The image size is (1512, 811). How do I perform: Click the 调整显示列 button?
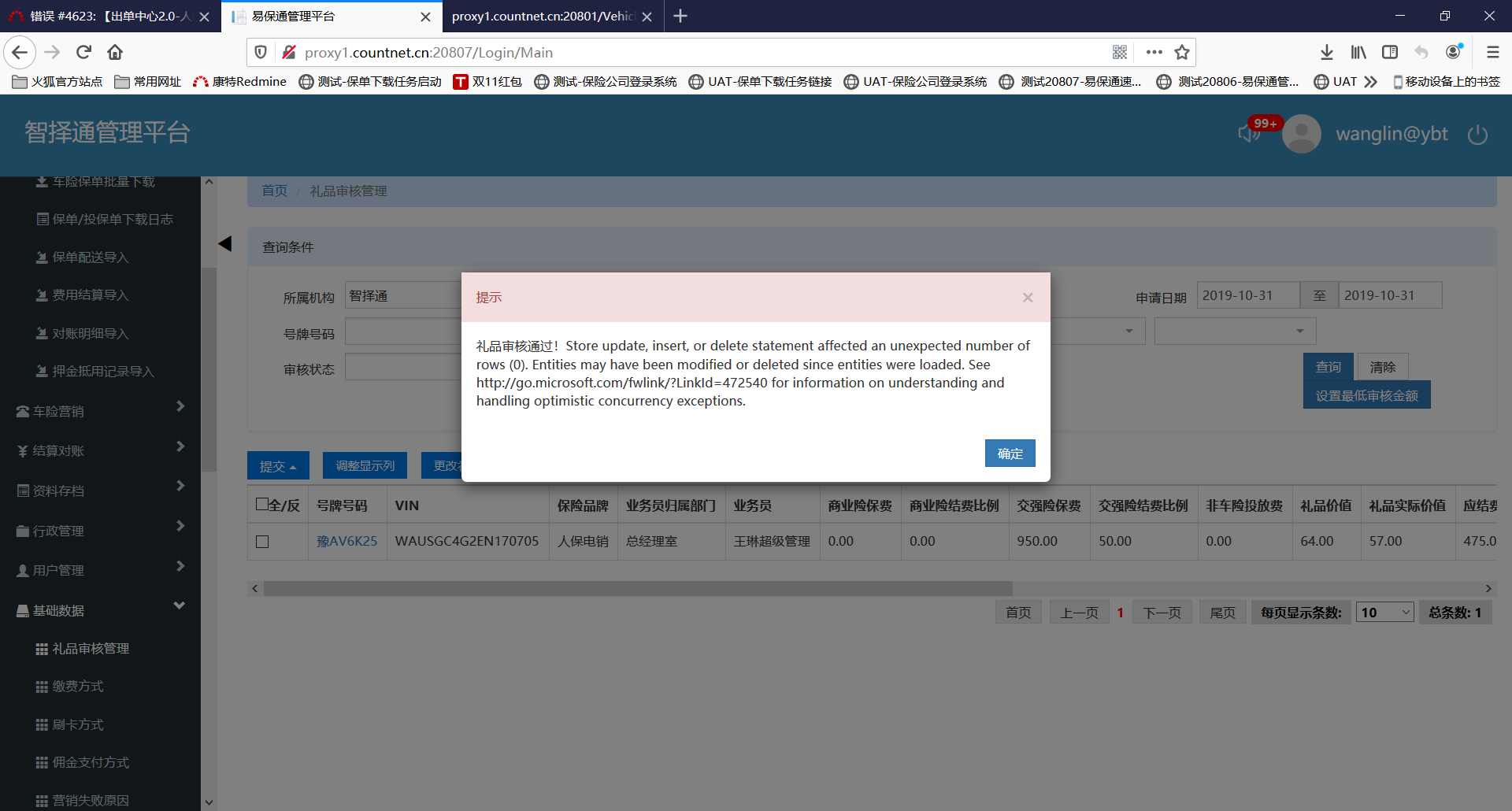coord(365,465)
